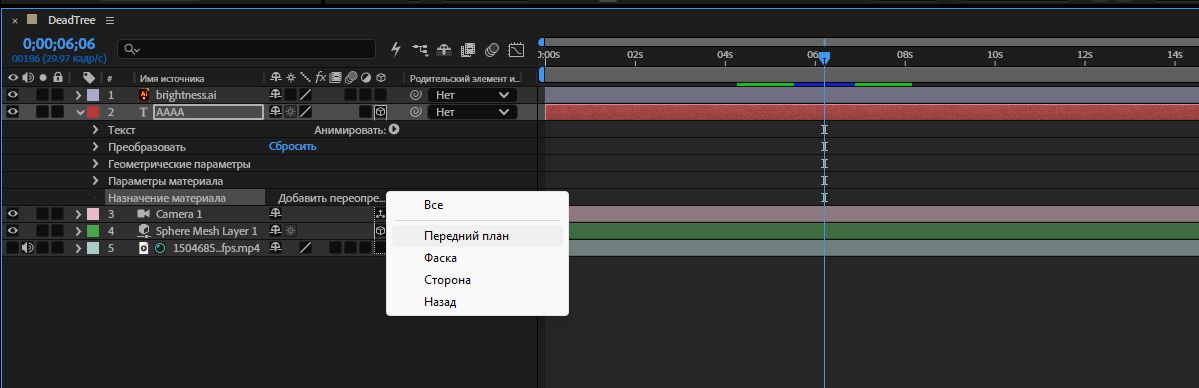Click the Сбросить reset link
Image resolution: width=1199 pixels, height=388 pixels.
click(x=292, y=146)
